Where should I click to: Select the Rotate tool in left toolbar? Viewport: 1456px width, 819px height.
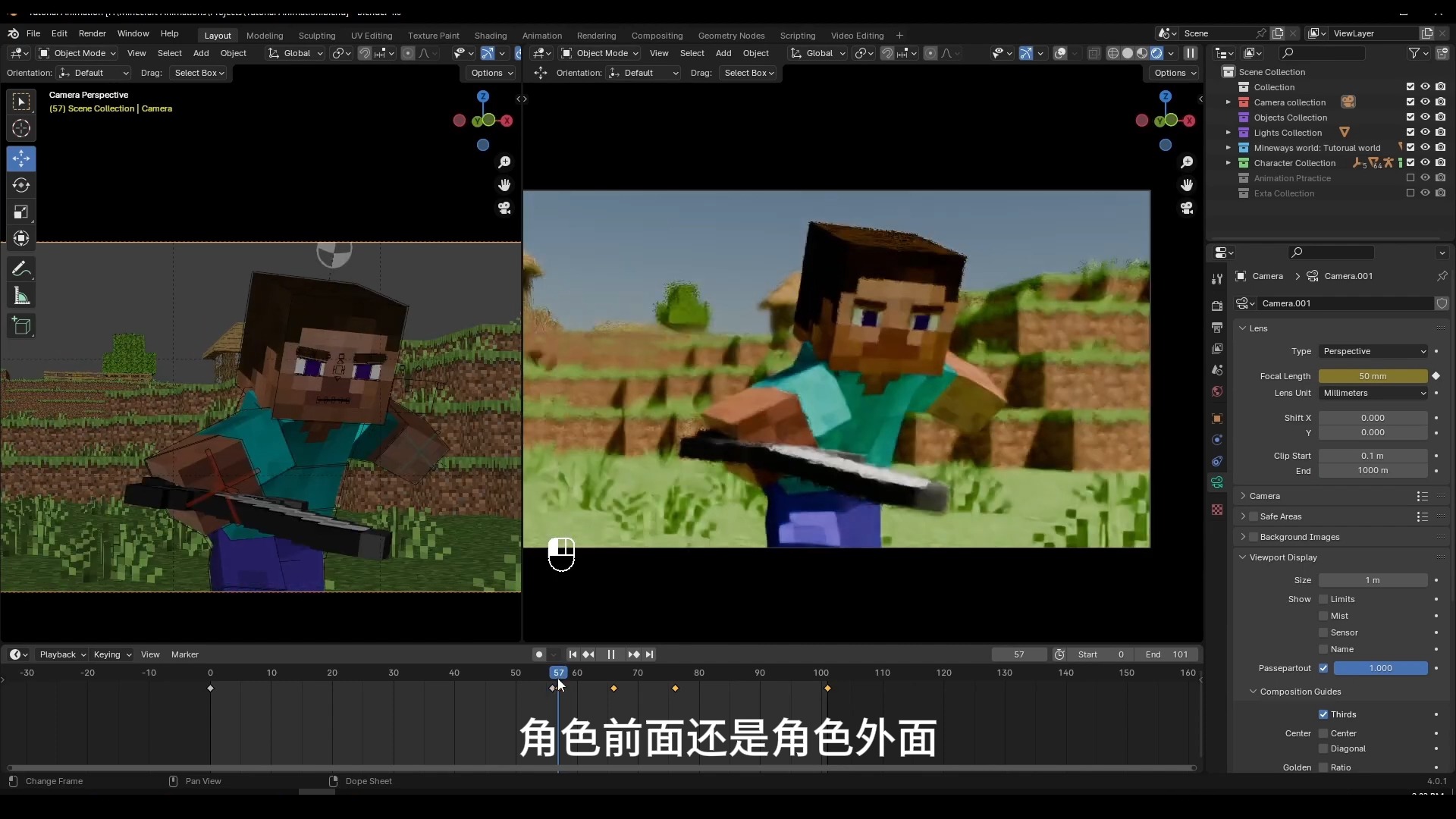tap(21, 186)
